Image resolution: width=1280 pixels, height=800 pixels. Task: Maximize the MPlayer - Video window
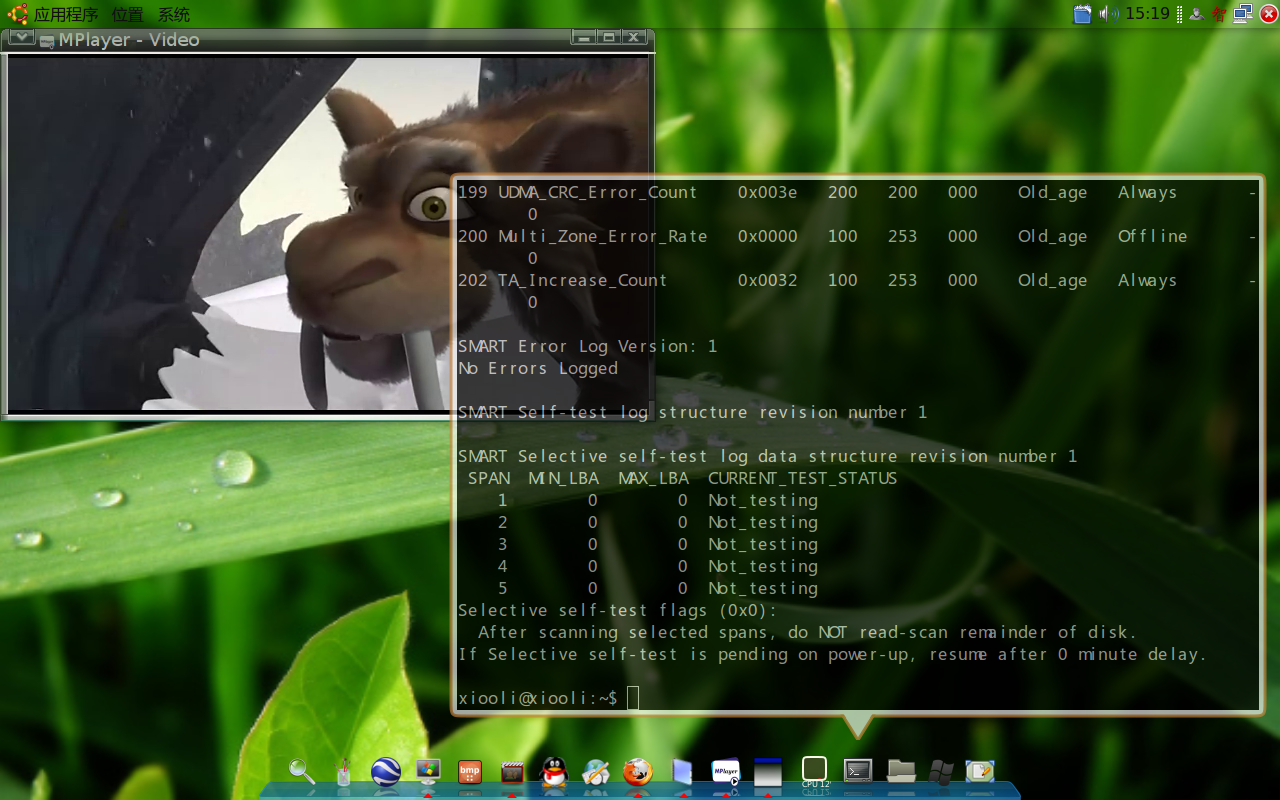point(608,37)
